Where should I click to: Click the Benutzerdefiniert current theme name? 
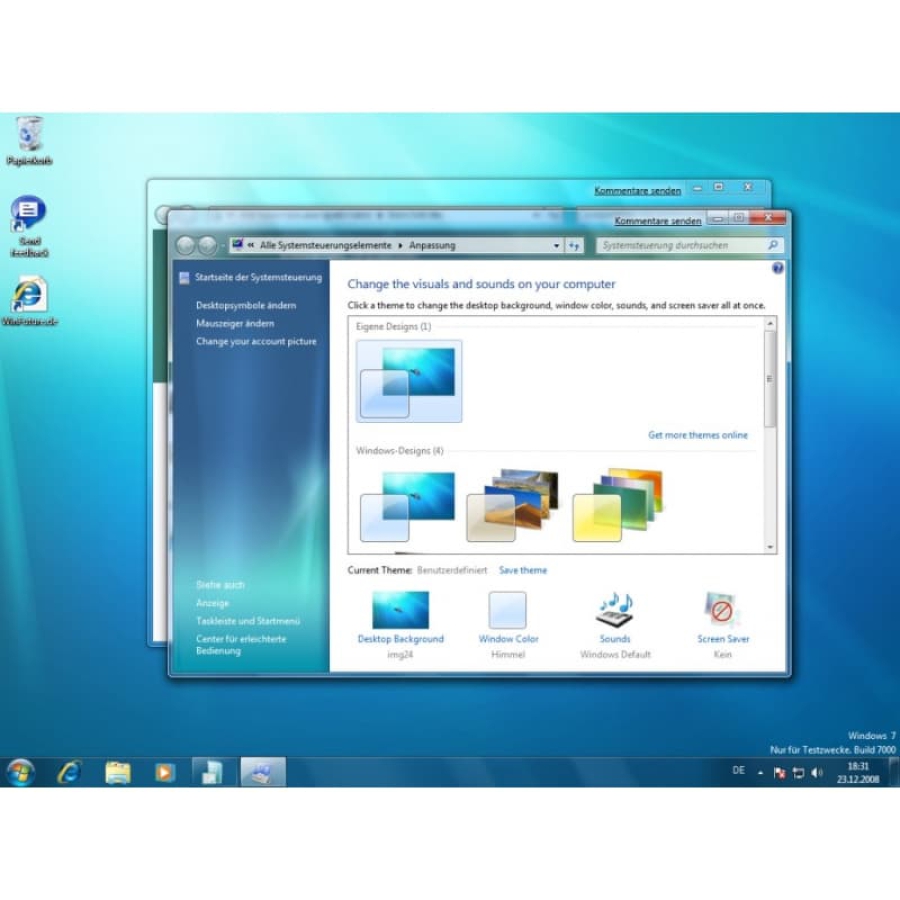[452, 570]
